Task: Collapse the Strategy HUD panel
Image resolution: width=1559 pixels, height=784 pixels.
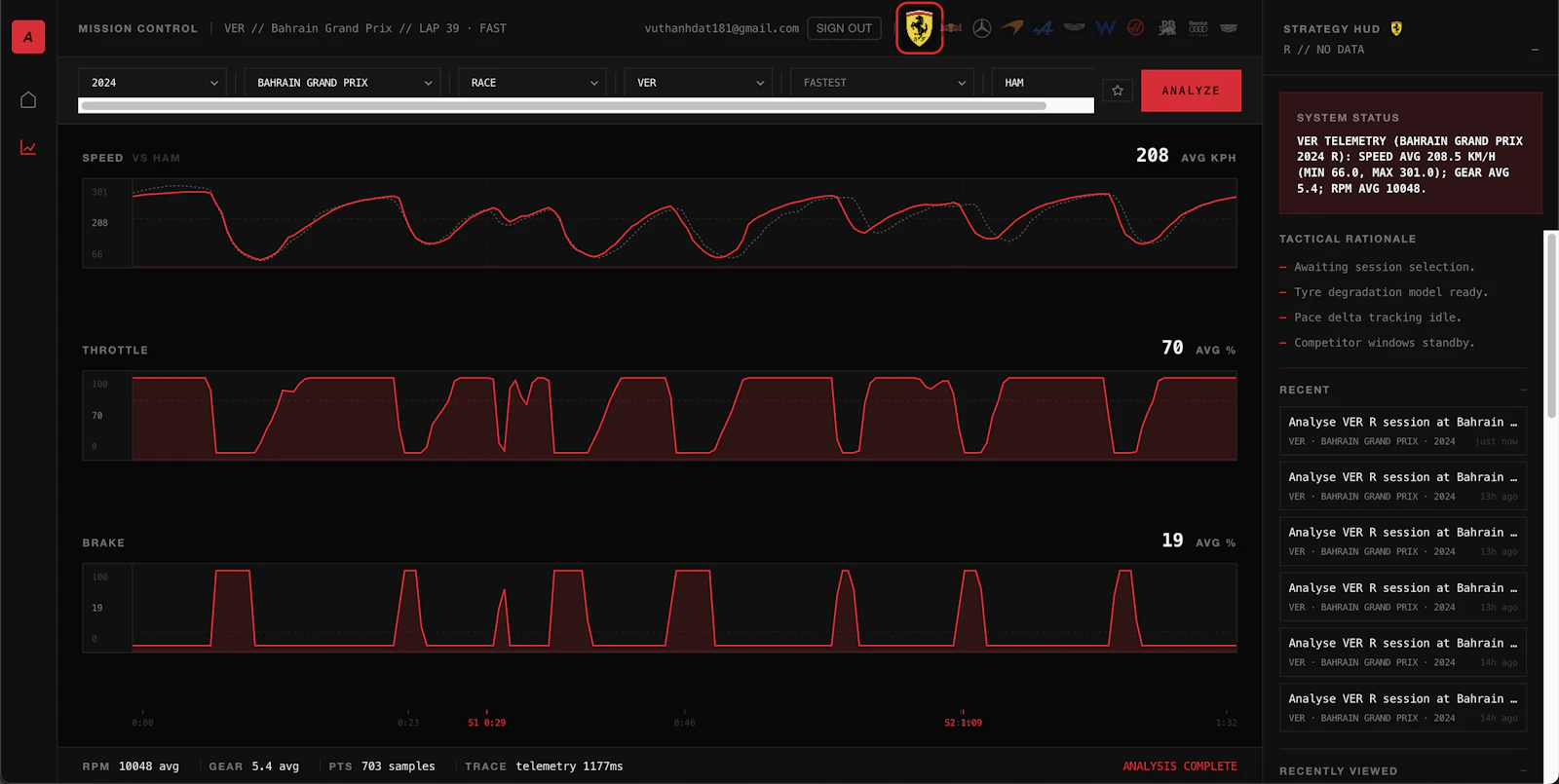Action: (1535, 50)
